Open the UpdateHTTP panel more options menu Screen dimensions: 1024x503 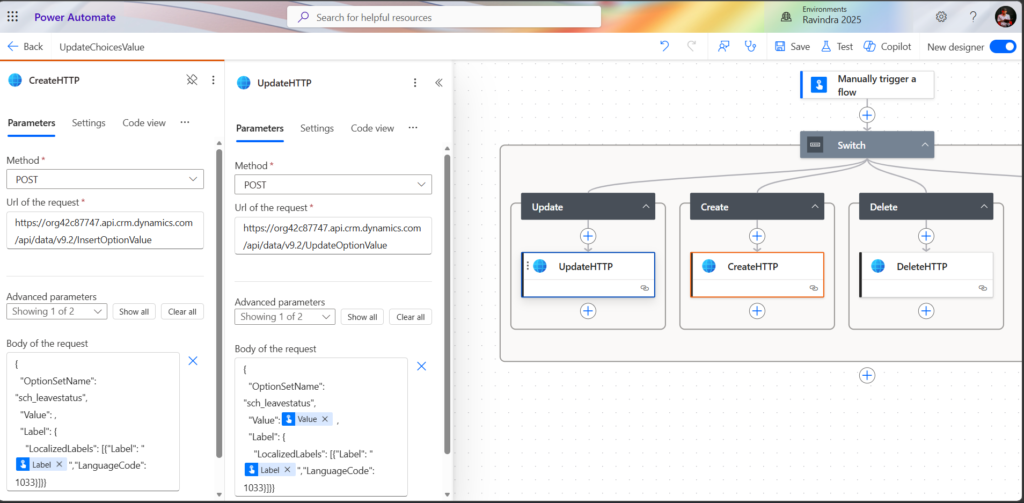(x=414, y=82)
